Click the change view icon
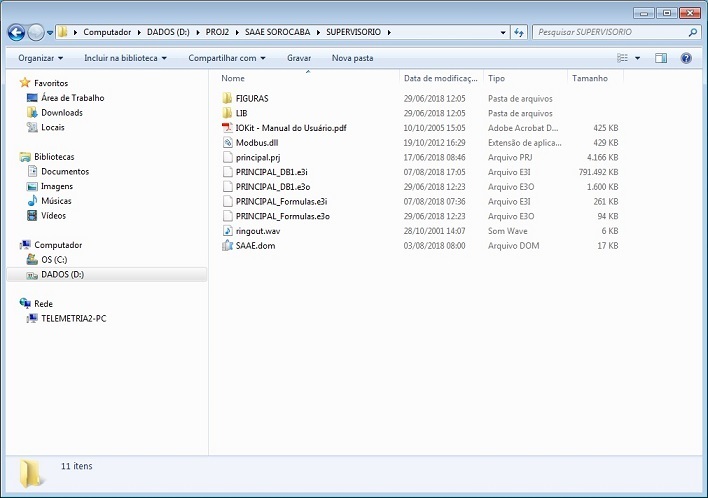The image size is (708, 498). point(622,58)
